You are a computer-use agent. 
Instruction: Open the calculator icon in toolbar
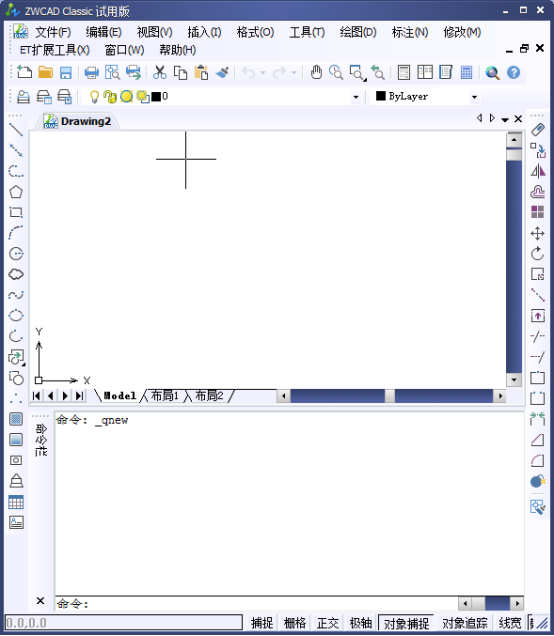tap(466, 73)
